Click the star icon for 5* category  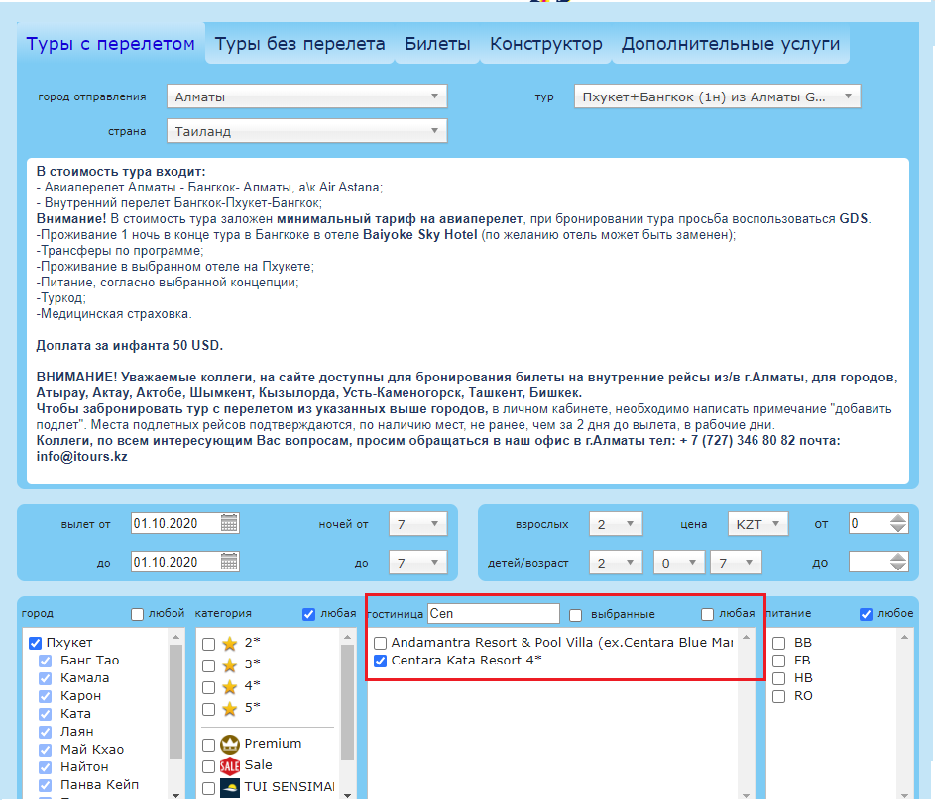229,709
